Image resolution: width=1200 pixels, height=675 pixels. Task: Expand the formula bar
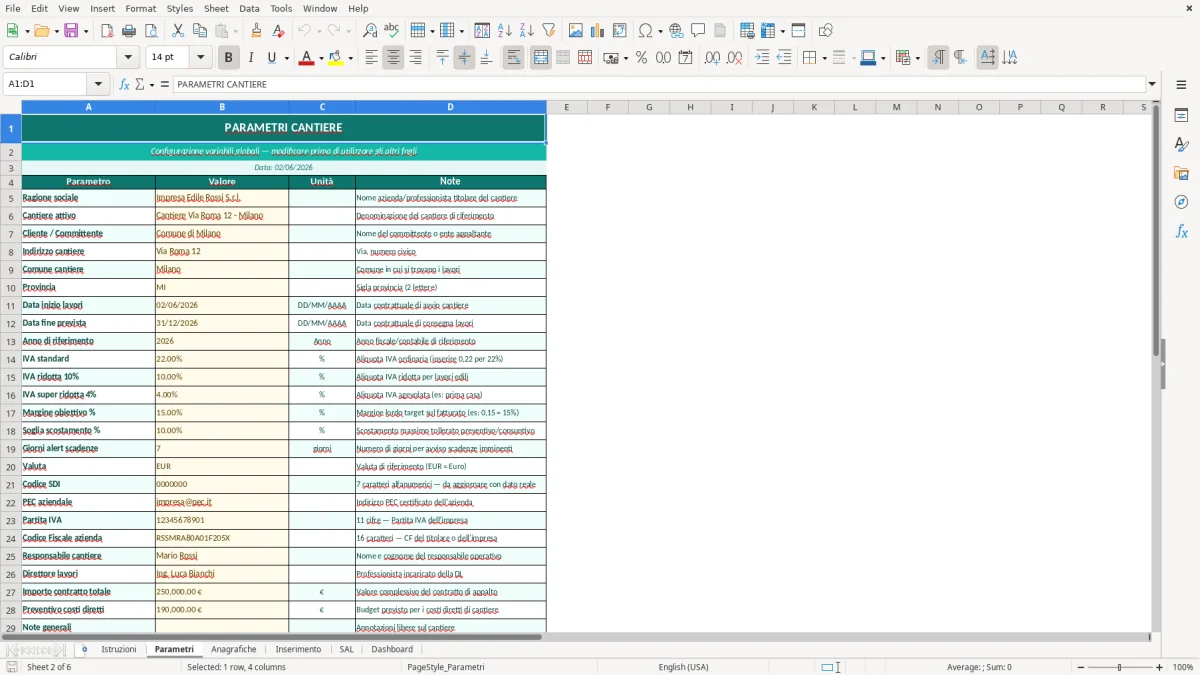[x=1152, y=84]
